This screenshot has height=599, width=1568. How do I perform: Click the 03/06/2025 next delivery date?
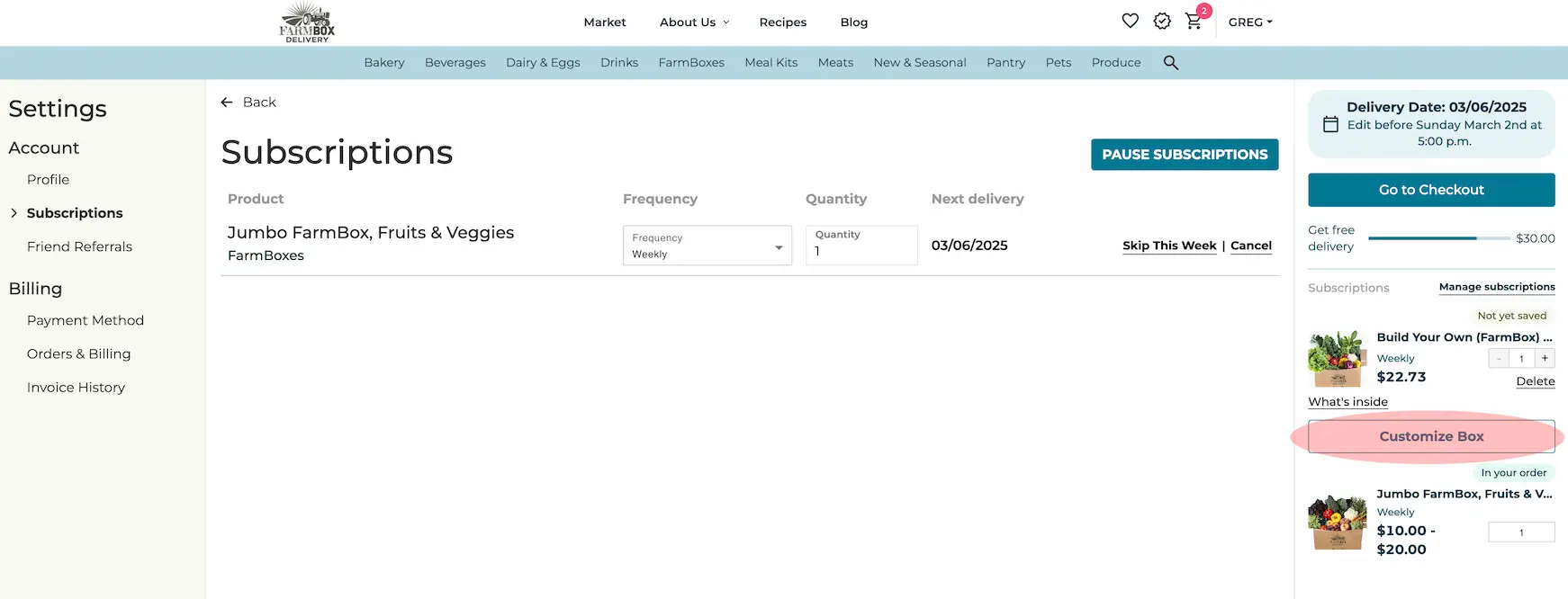point(969,246)
